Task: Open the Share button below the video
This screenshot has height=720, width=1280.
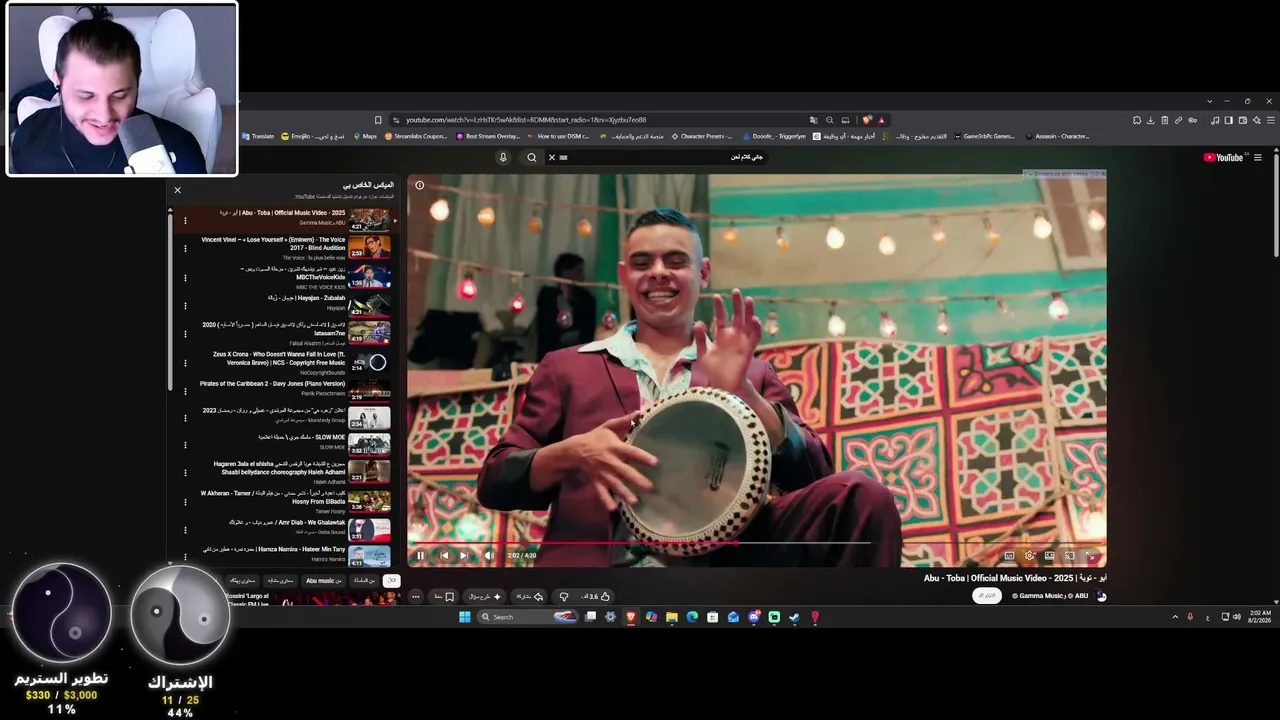Action: tap(529, 596)
